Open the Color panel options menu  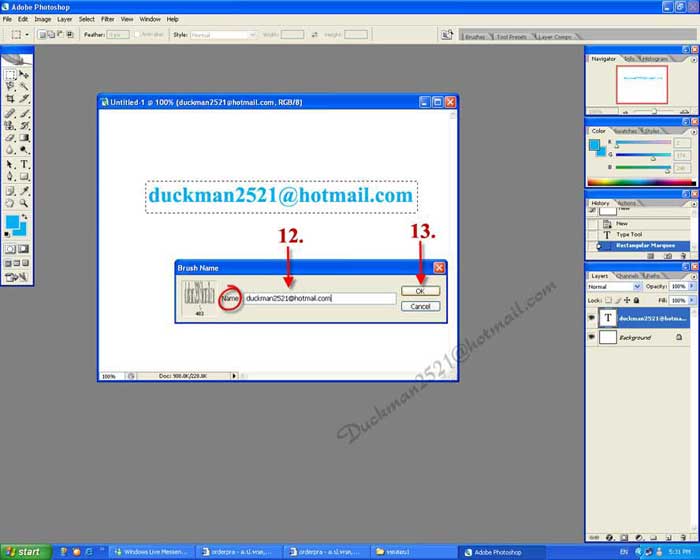tap(693, 132)
